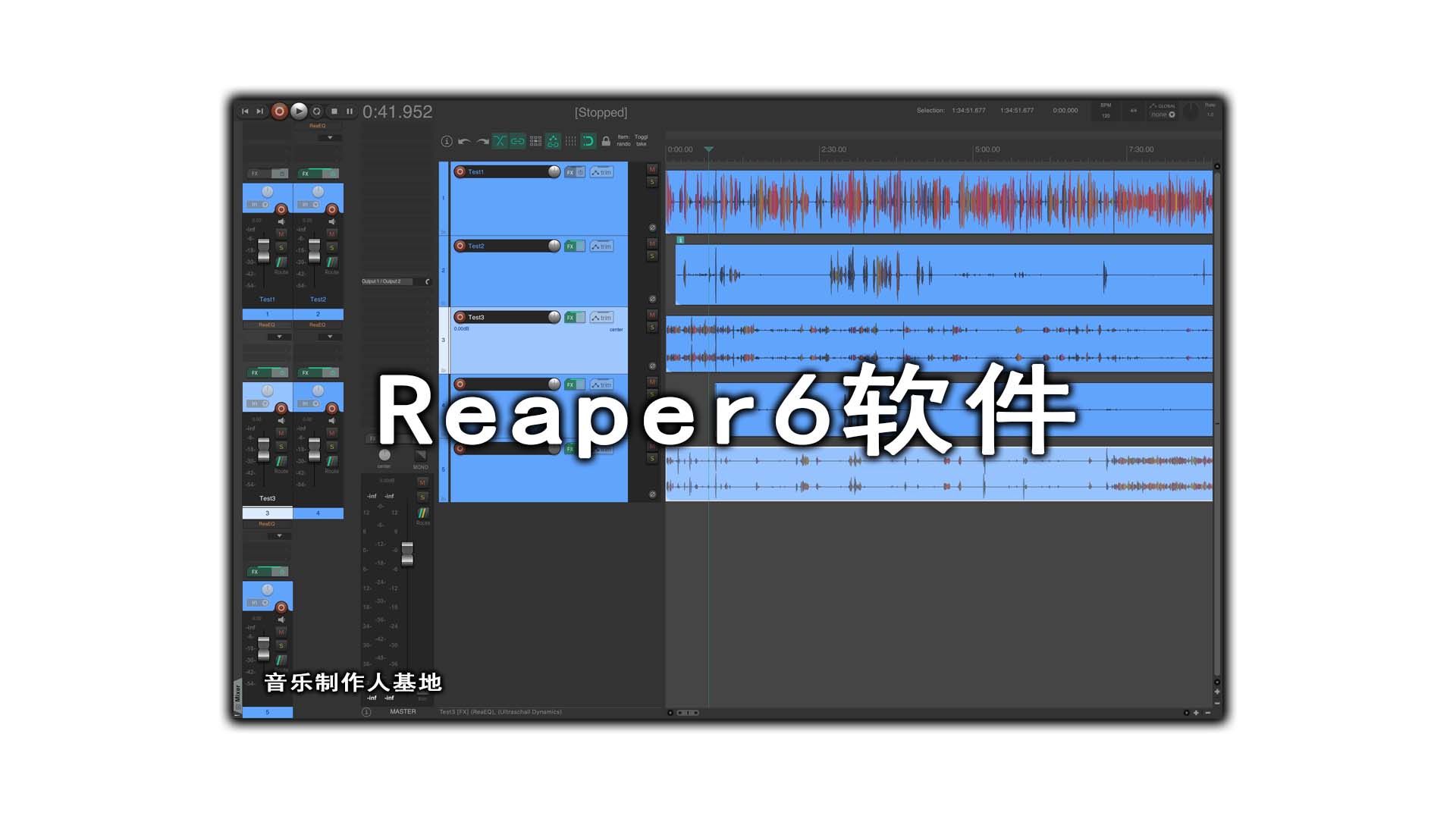Open Route icon on Test1 mixer strip

(x=281, y=262)
